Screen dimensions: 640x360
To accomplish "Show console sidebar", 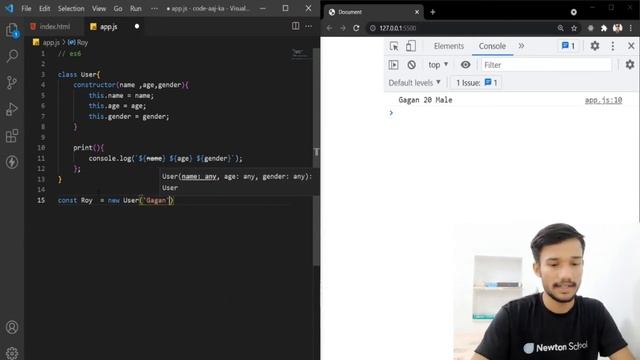I will click(393, 65).
